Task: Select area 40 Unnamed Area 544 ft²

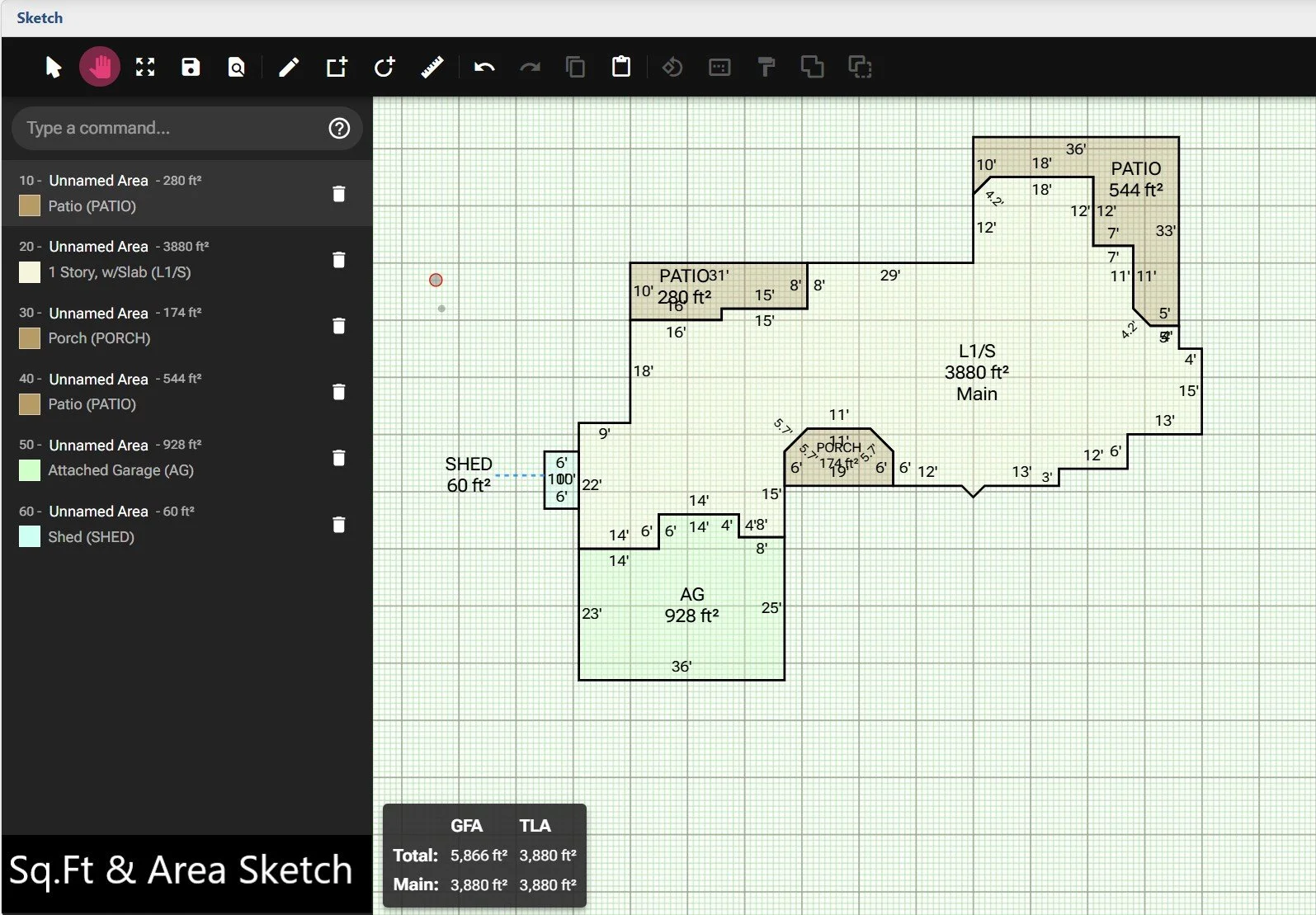Action: click(x=186, y=391)
